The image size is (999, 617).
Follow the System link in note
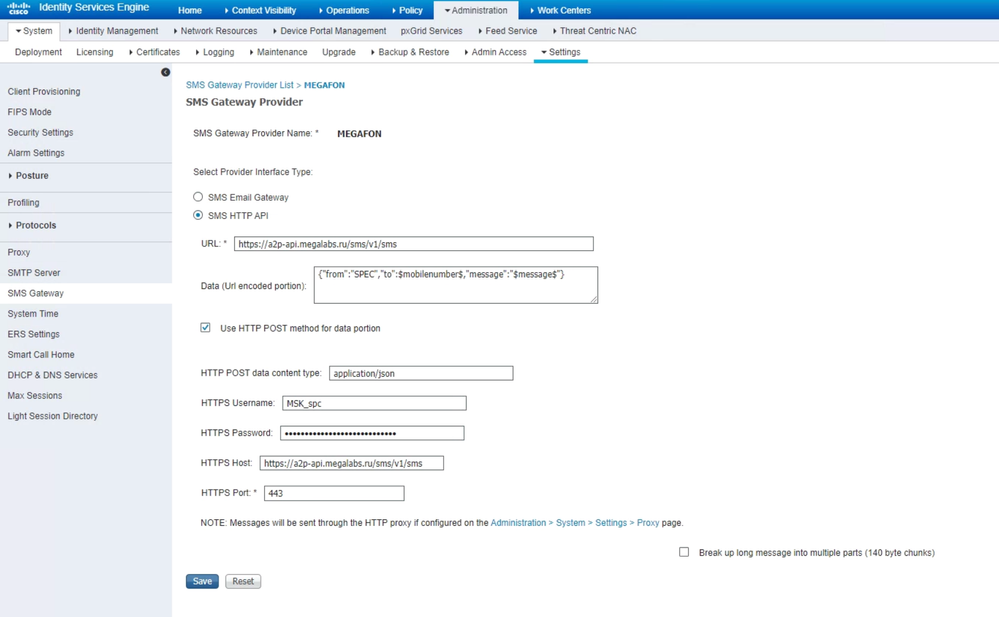(x=570, y=523)
